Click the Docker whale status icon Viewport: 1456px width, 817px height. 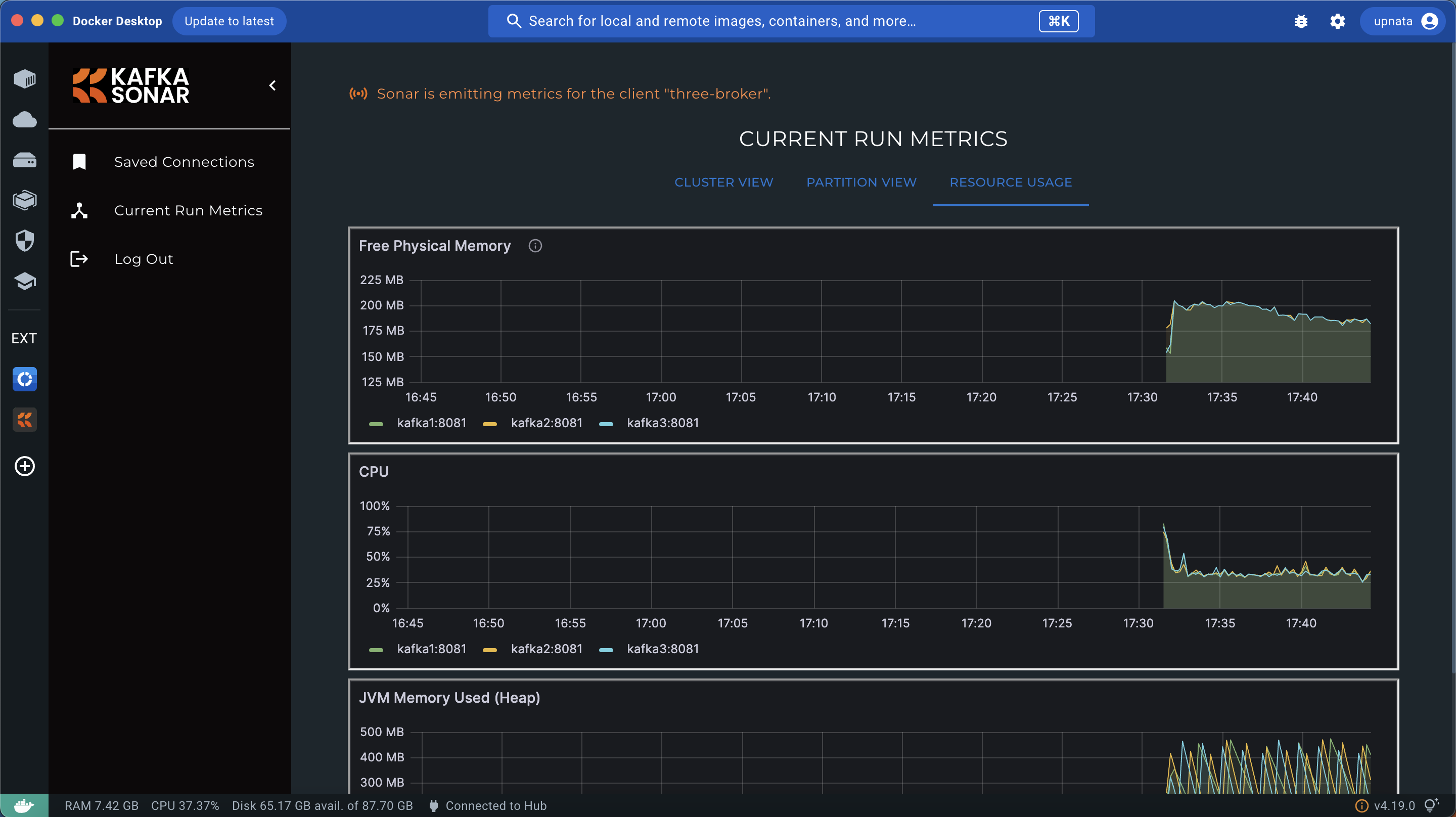pos(24,805)
